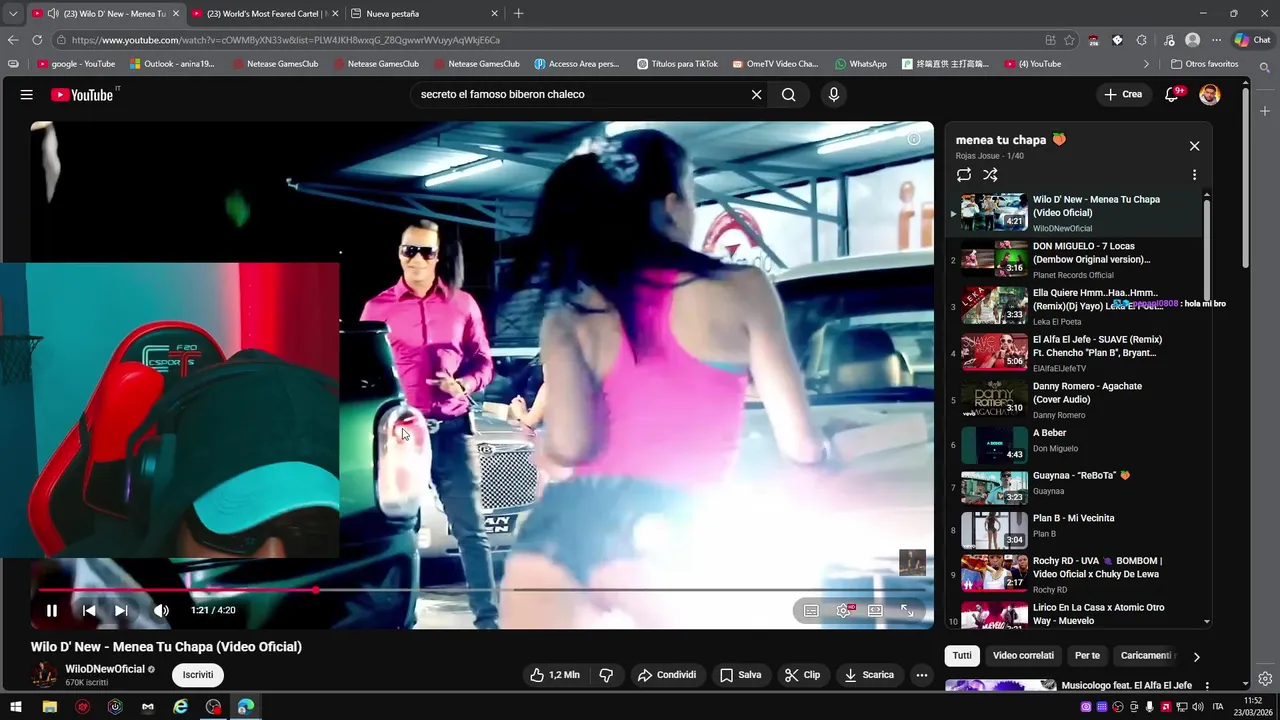Toggle playlist shuffle
The image size is (1280, 720).
(990, 175)
